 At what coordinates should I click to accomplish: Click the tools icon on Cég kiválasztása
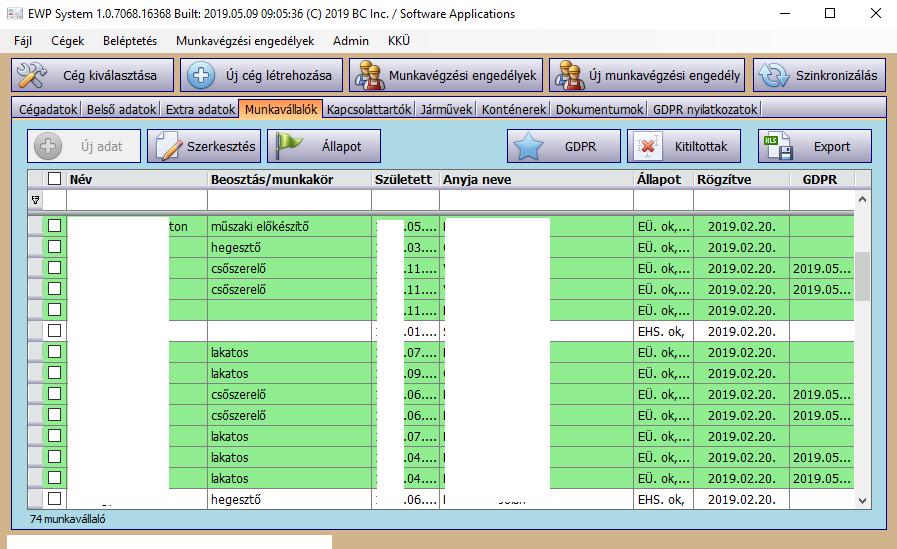(x=31, y=75)
